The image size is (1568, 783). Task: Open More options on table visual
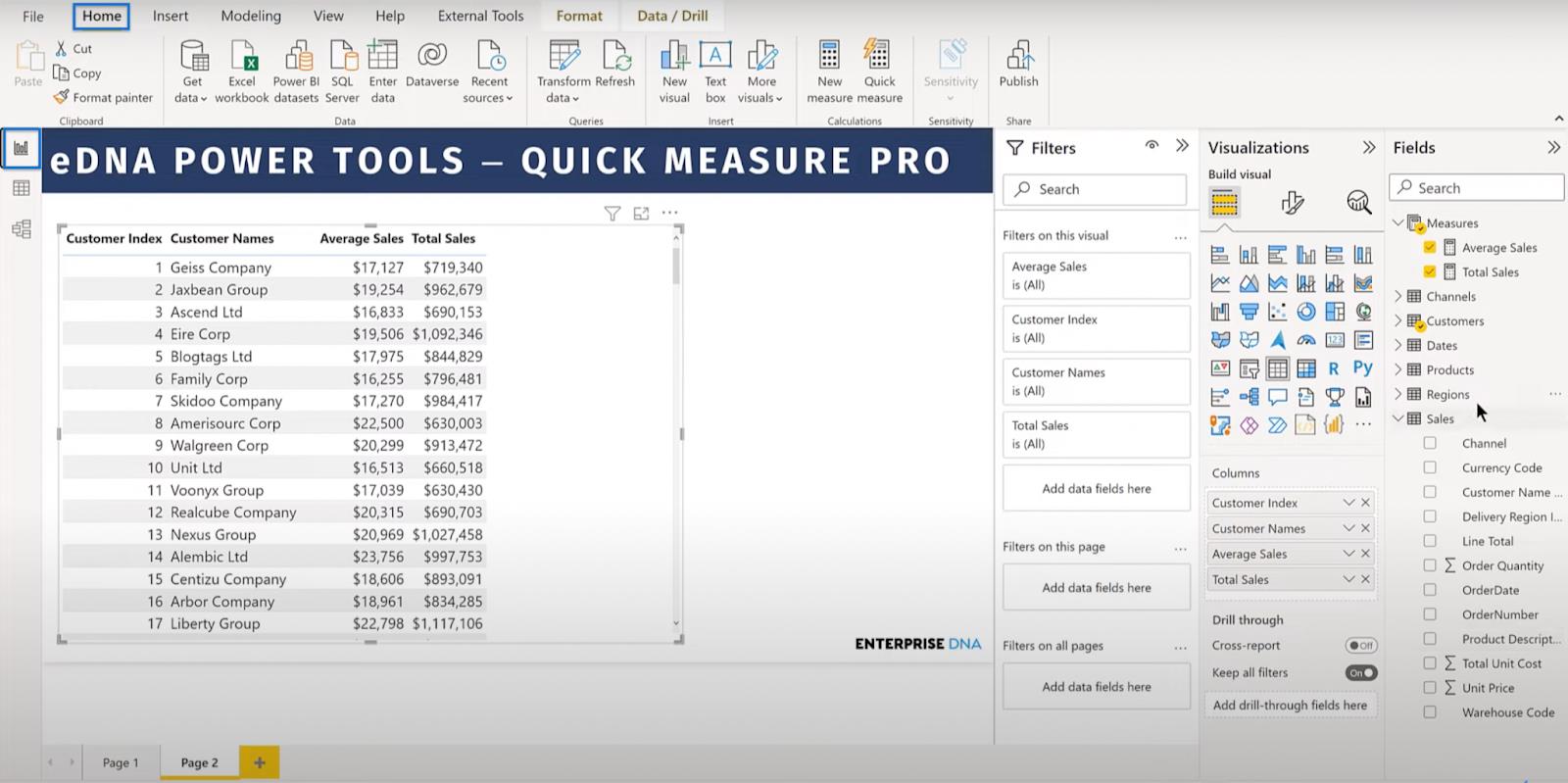(669, 213)
